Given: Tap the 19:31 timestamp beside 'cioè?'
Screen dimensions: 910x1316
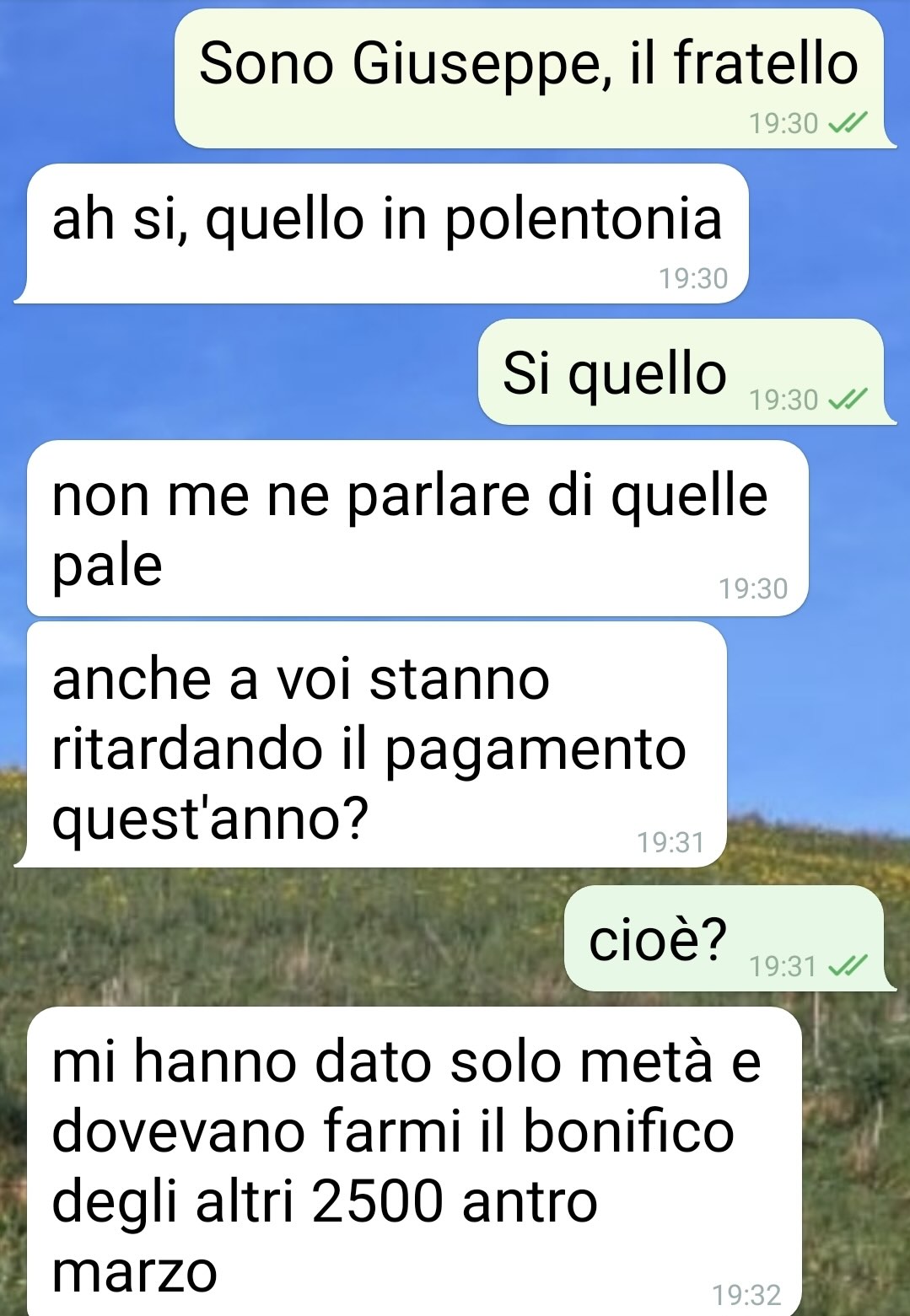Looking at the screenshot, I should [783, 965].
